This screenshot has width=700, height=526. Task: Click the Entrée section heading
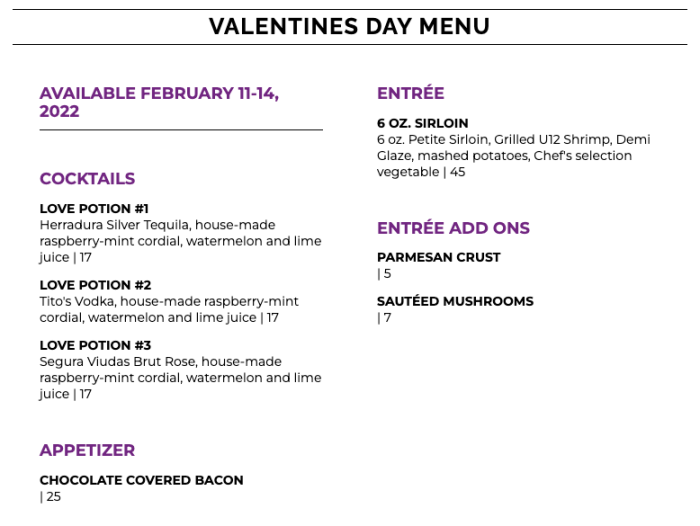point(410,93)
